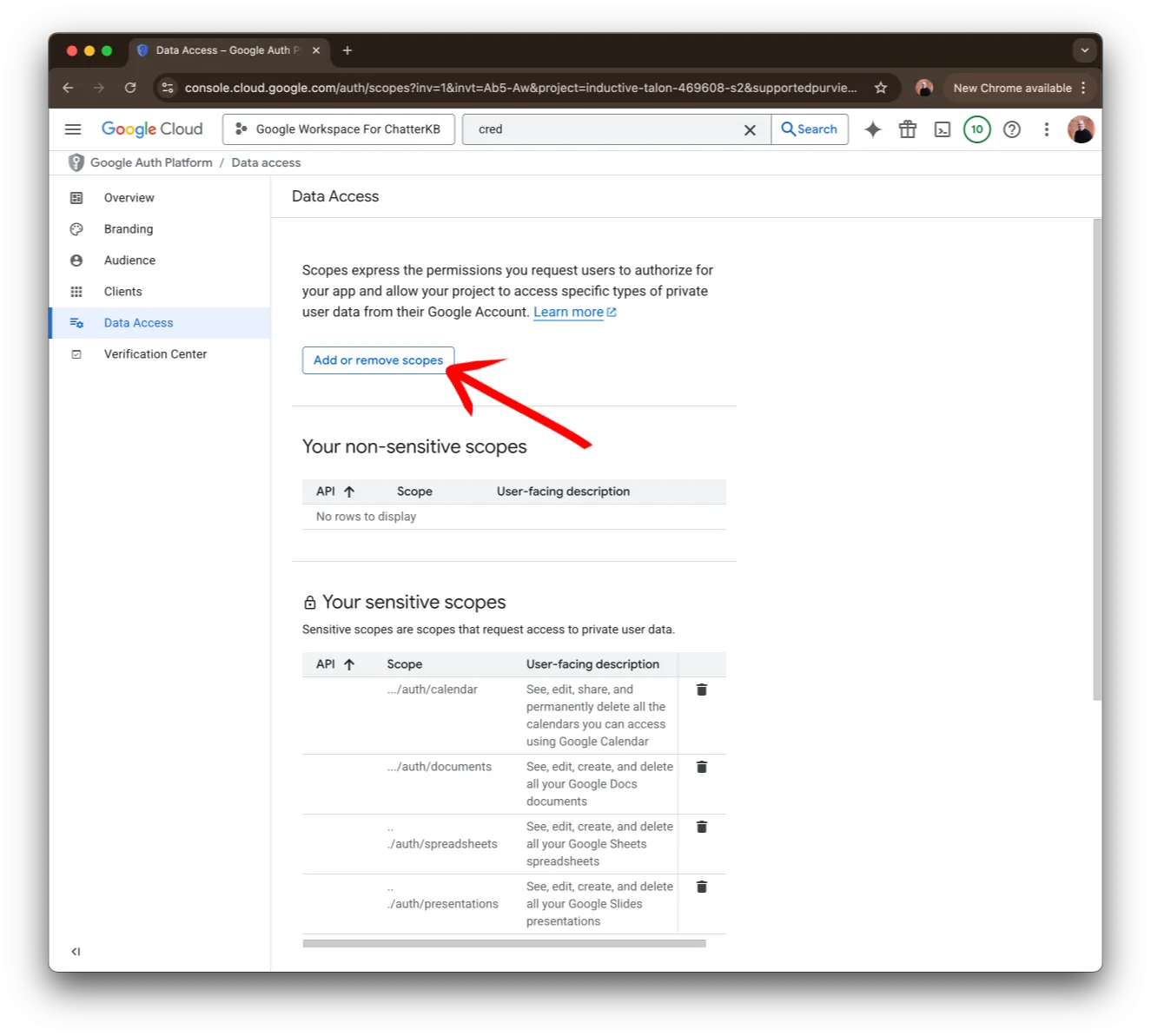Sort non-sensitive scopes by API arrow
This screenshot has width=1151, height=1036.
(349, 492)
